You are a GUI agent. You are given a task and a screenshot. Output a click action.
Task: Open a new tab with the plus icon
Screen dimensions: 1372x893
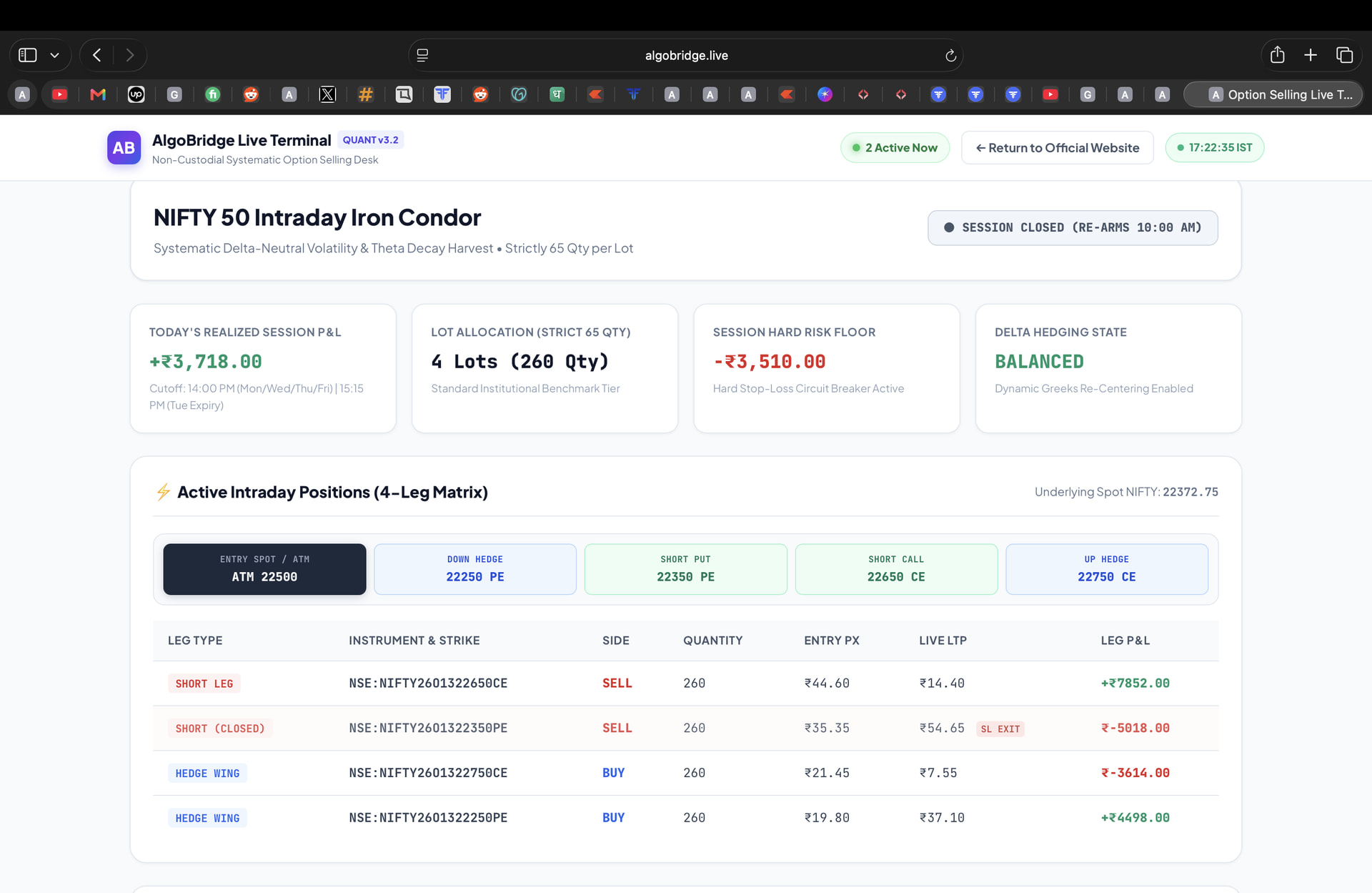[1311, 55]
